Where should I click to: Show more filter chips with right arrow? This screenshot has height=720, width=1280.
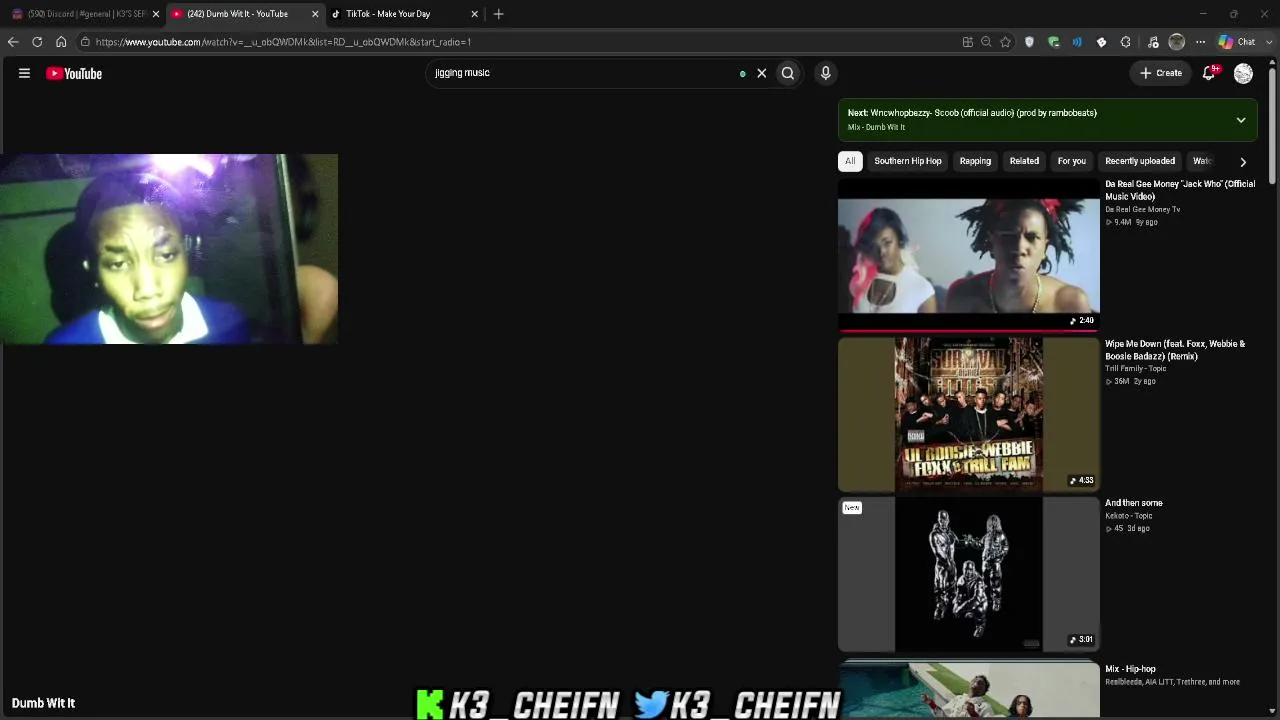[1243, 161]
